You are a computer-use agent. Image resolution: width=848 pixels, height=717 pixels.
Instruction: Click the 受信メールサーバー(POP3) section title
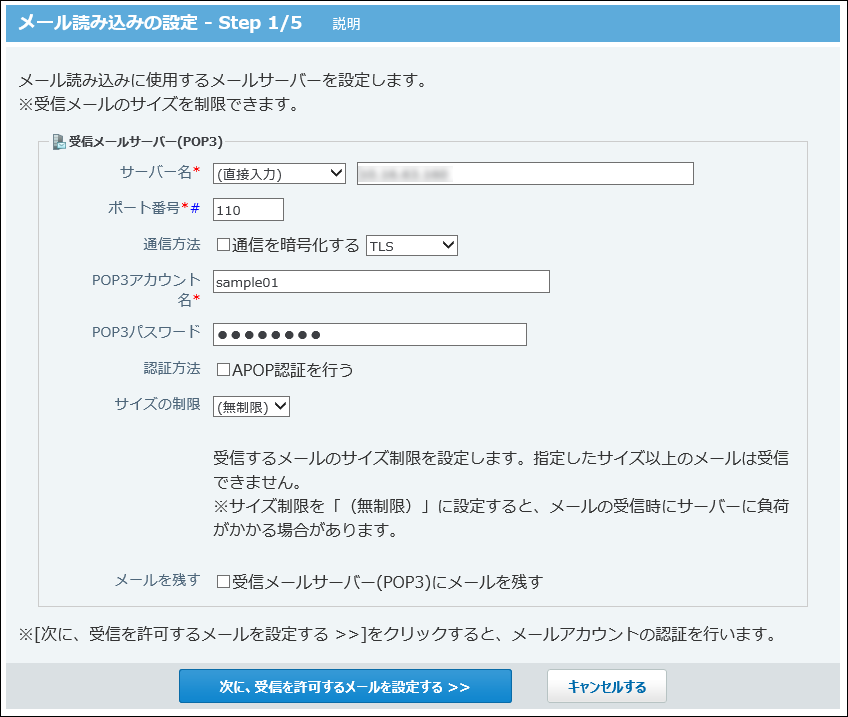coord(145,142)
